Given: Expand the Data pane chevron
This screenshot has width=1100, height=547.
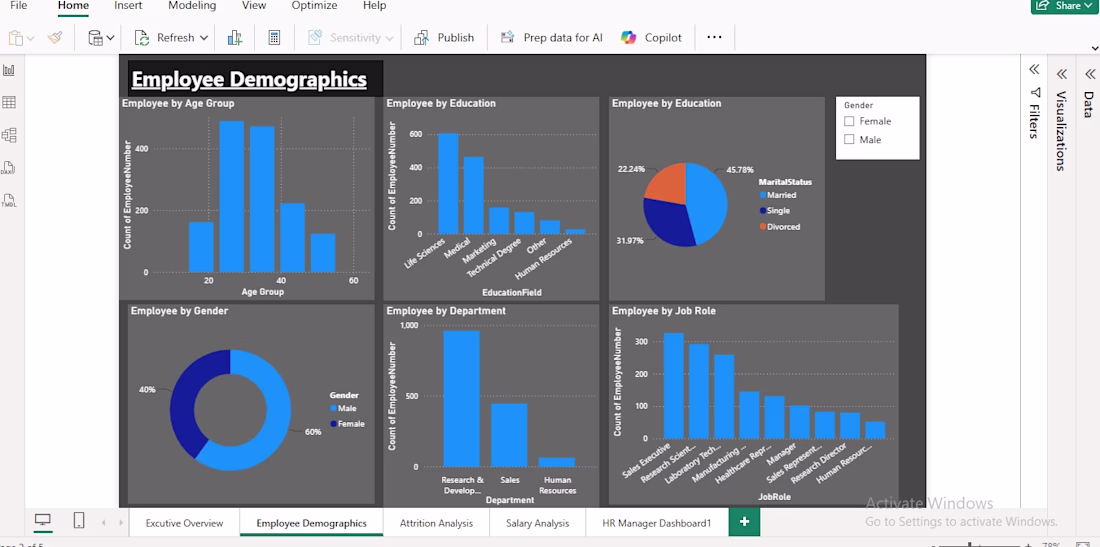Looking at the screenshot, I should (x=1089, y=74).
